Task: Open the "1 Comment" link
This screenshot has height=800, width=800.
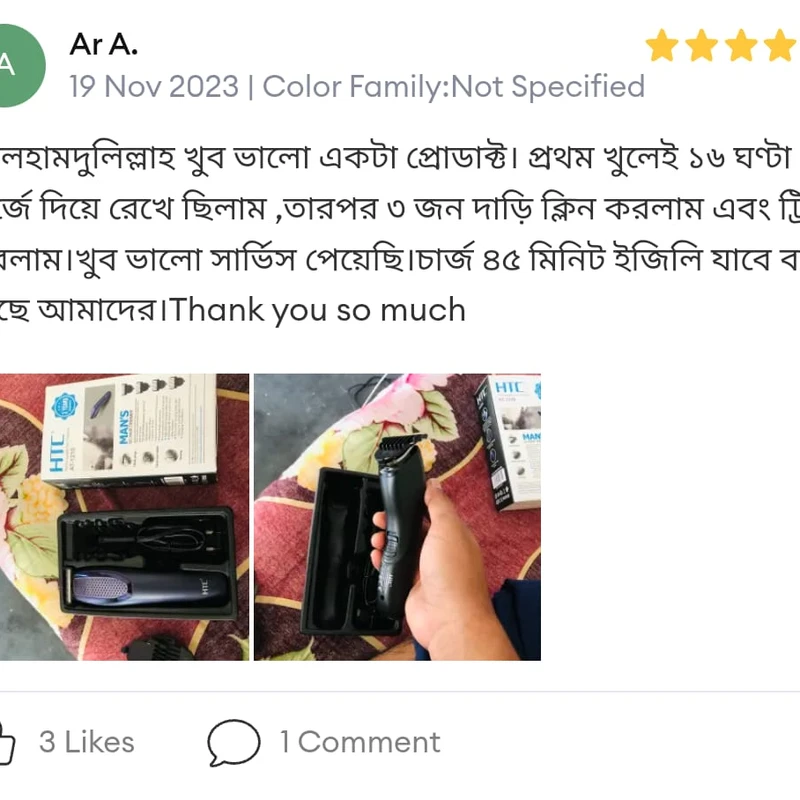Action: [360, 742]
